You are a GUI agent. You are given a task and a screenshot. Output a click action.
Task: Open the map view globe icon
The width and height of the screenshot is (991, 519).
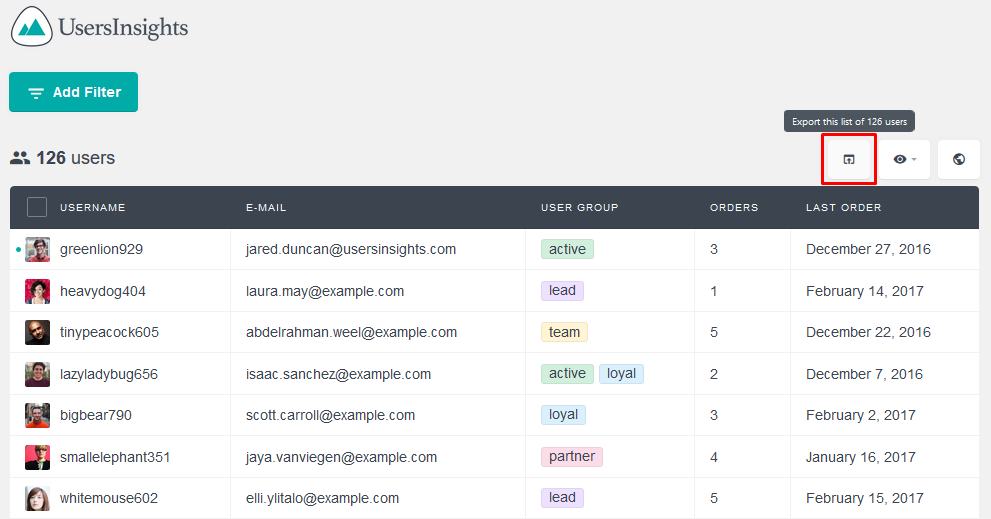pyautogui.click(x=959, y=159)
